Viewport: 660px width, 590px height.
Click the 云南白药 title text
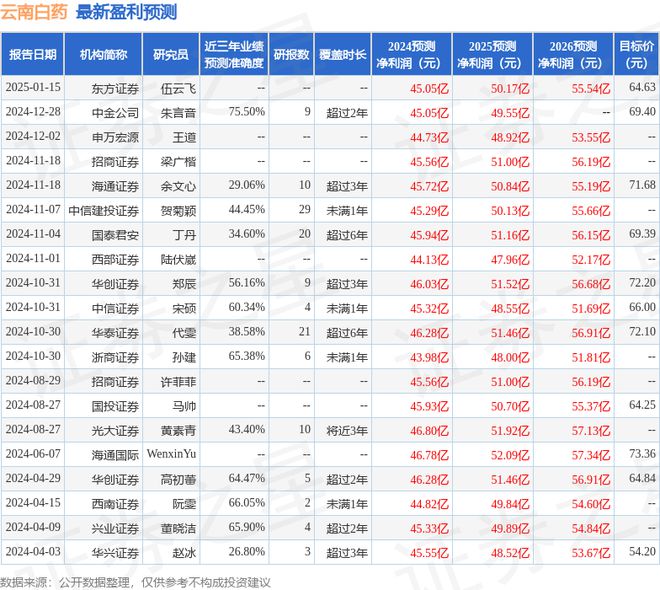[x=34, y=12]
